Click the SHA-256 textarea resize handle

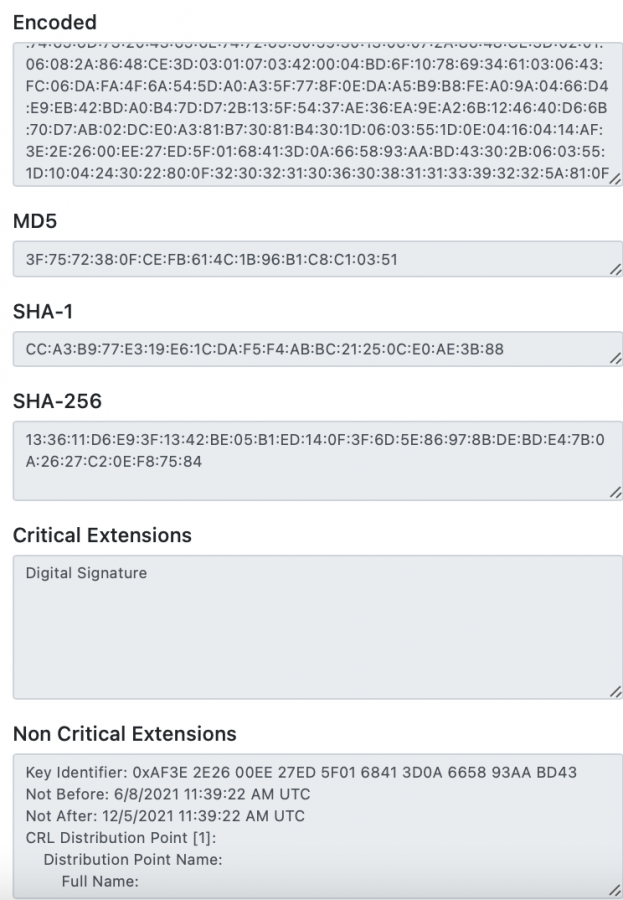(615, 492)
